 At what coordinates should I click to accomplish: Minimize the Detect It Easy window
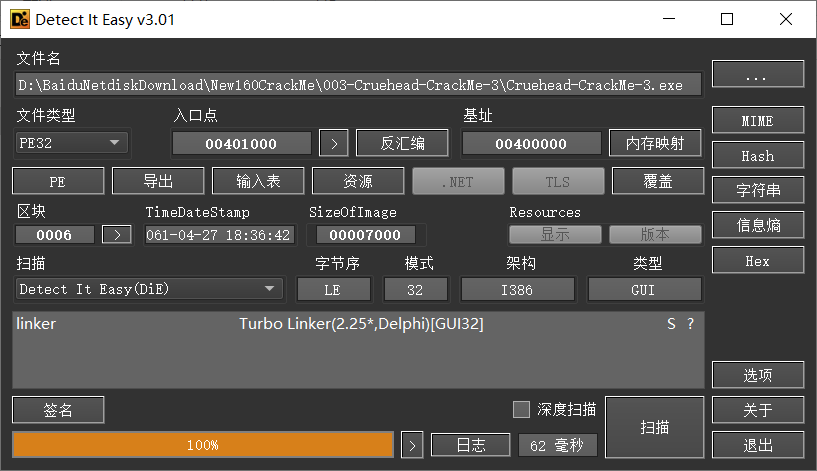click(x=669, y=19)
